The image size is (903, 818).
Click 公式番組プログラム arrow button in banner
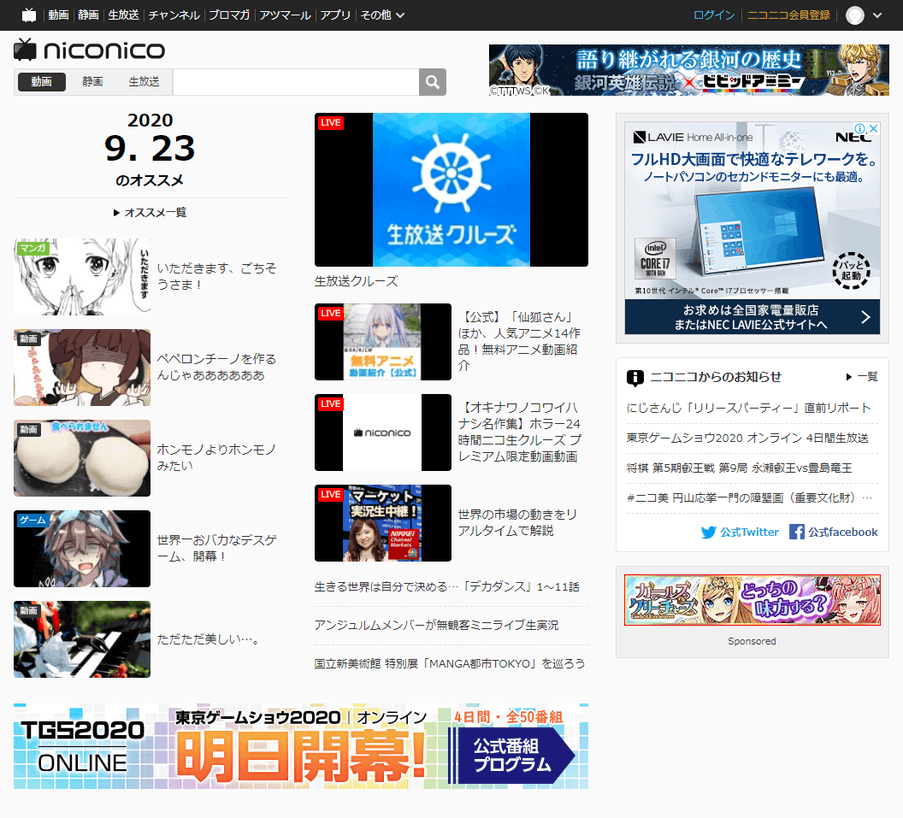coord(511,755)
